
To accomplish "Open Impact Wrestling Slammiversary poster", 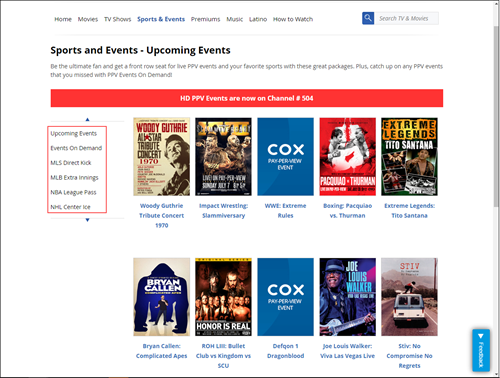I will [223, 157].
